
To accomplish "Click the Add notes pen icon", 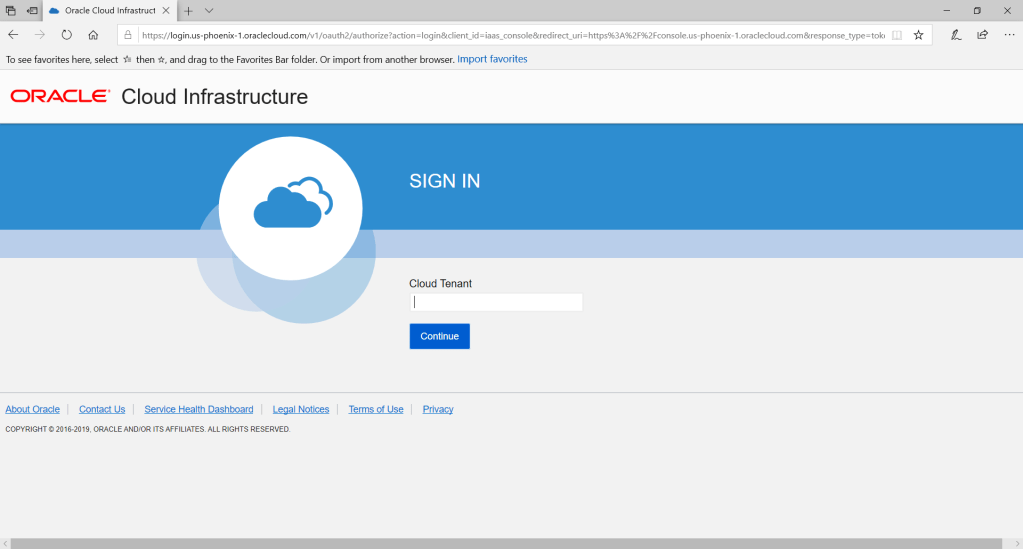I will click(956, 34).
